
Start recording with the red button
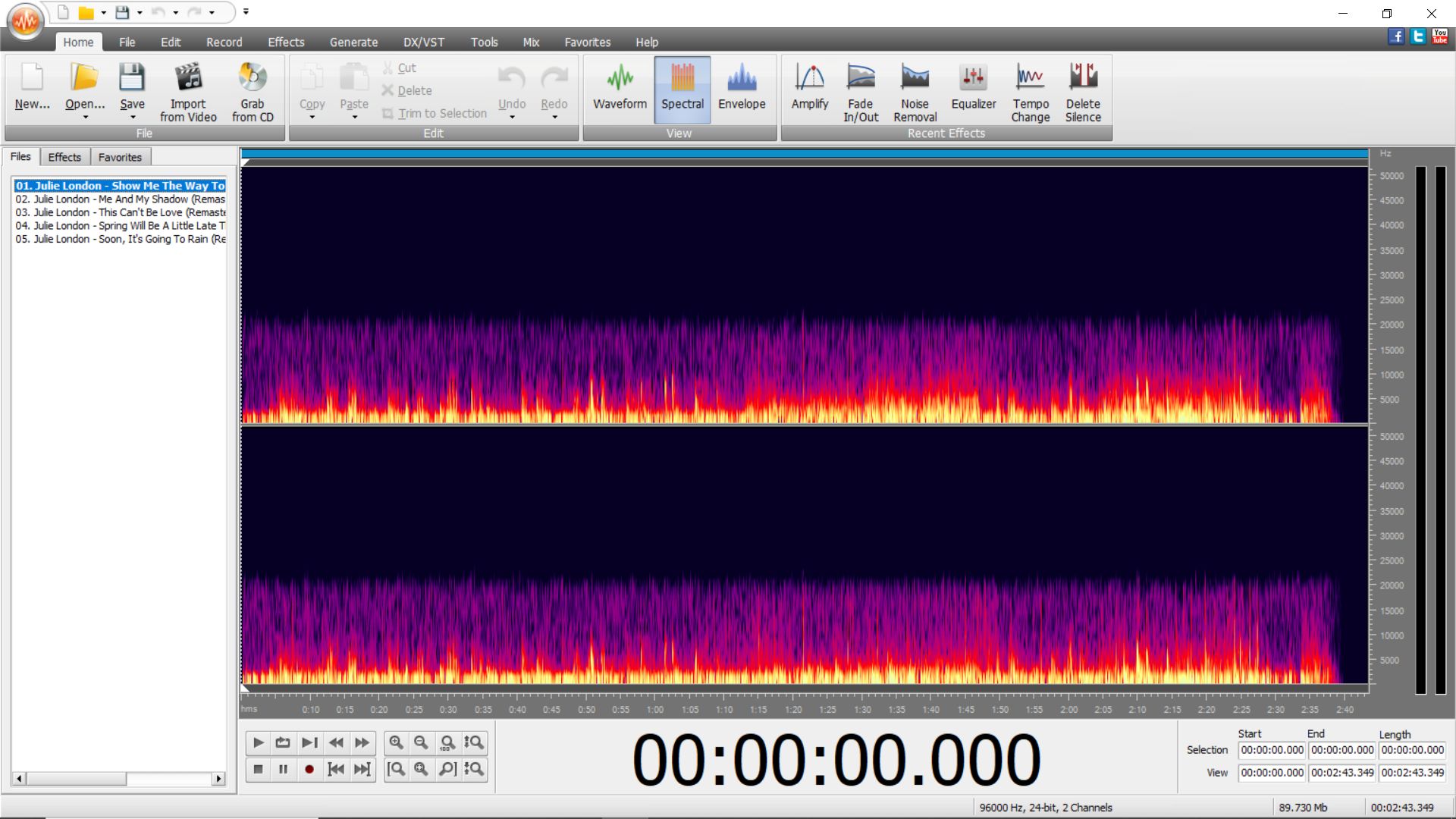pos(309,769)
